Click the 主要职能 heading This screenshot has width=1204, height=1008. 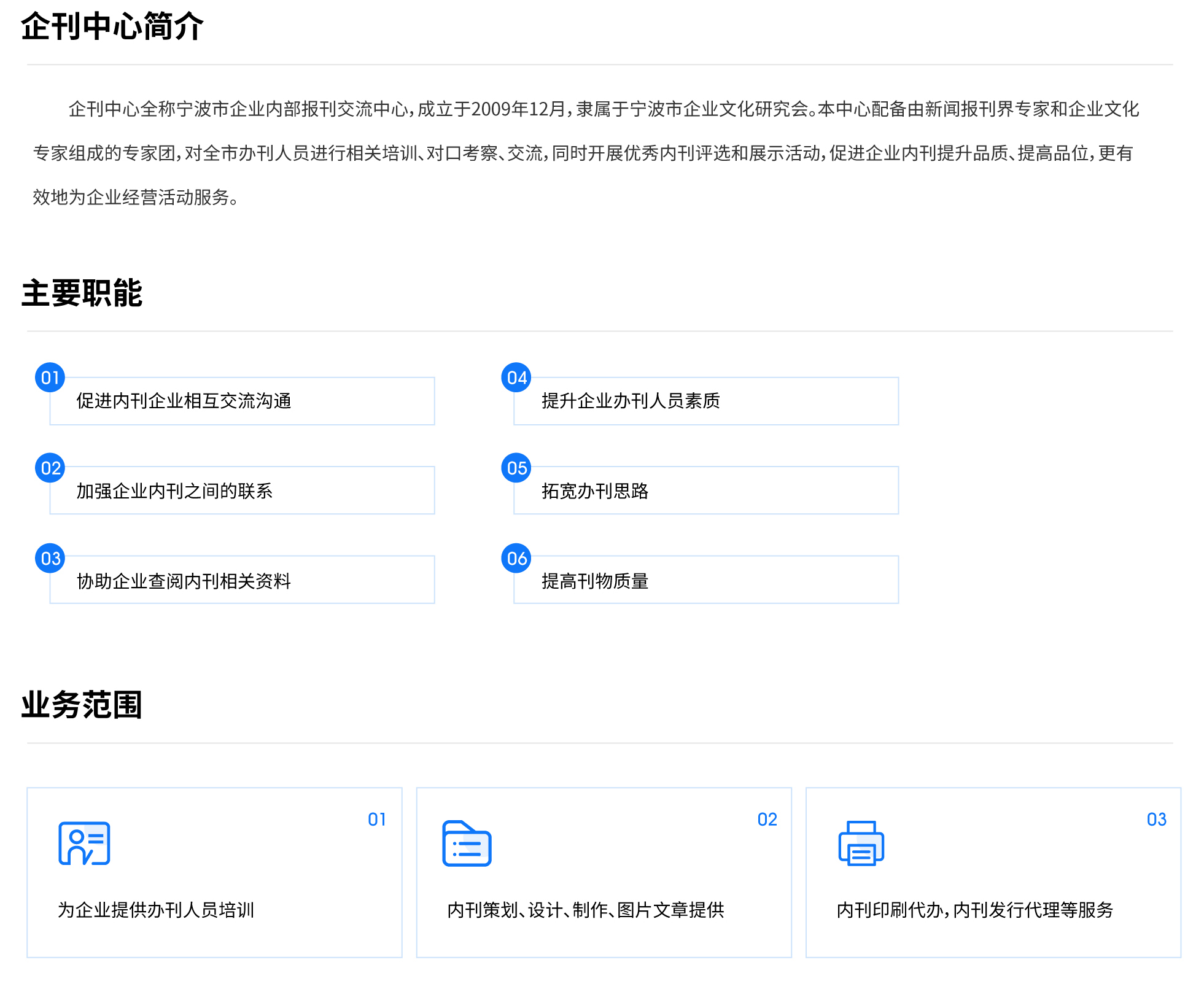coord(82,293)
